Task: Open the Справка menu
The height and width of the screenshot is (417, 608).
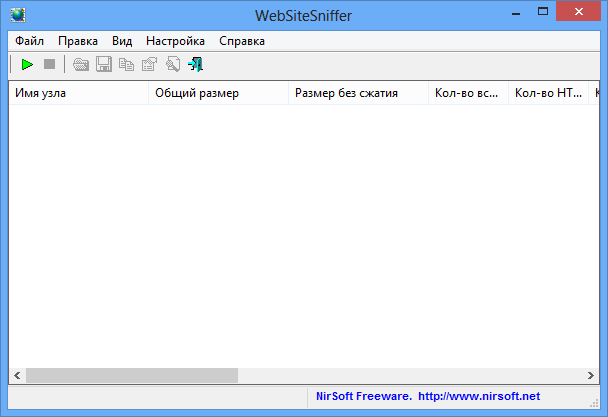Action: point(242,41)
